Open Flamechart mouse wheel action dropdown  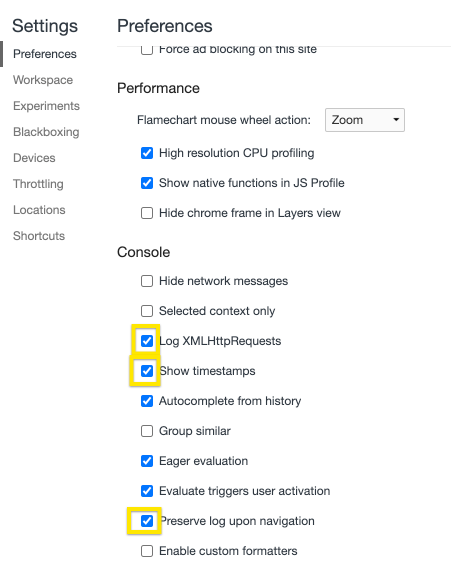[x=365, y=120]
